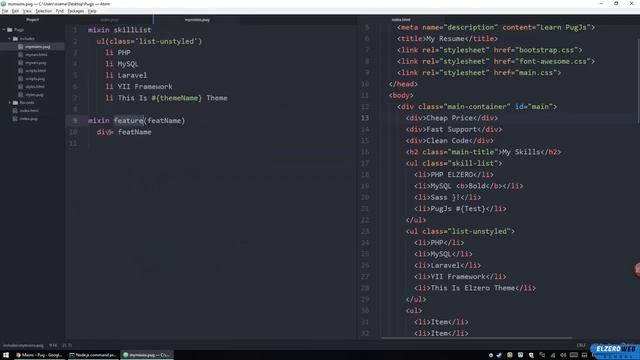Open styles.html in the project tree
The height and width of the screenshot is (360, 640).
click(x=35, y=87)
